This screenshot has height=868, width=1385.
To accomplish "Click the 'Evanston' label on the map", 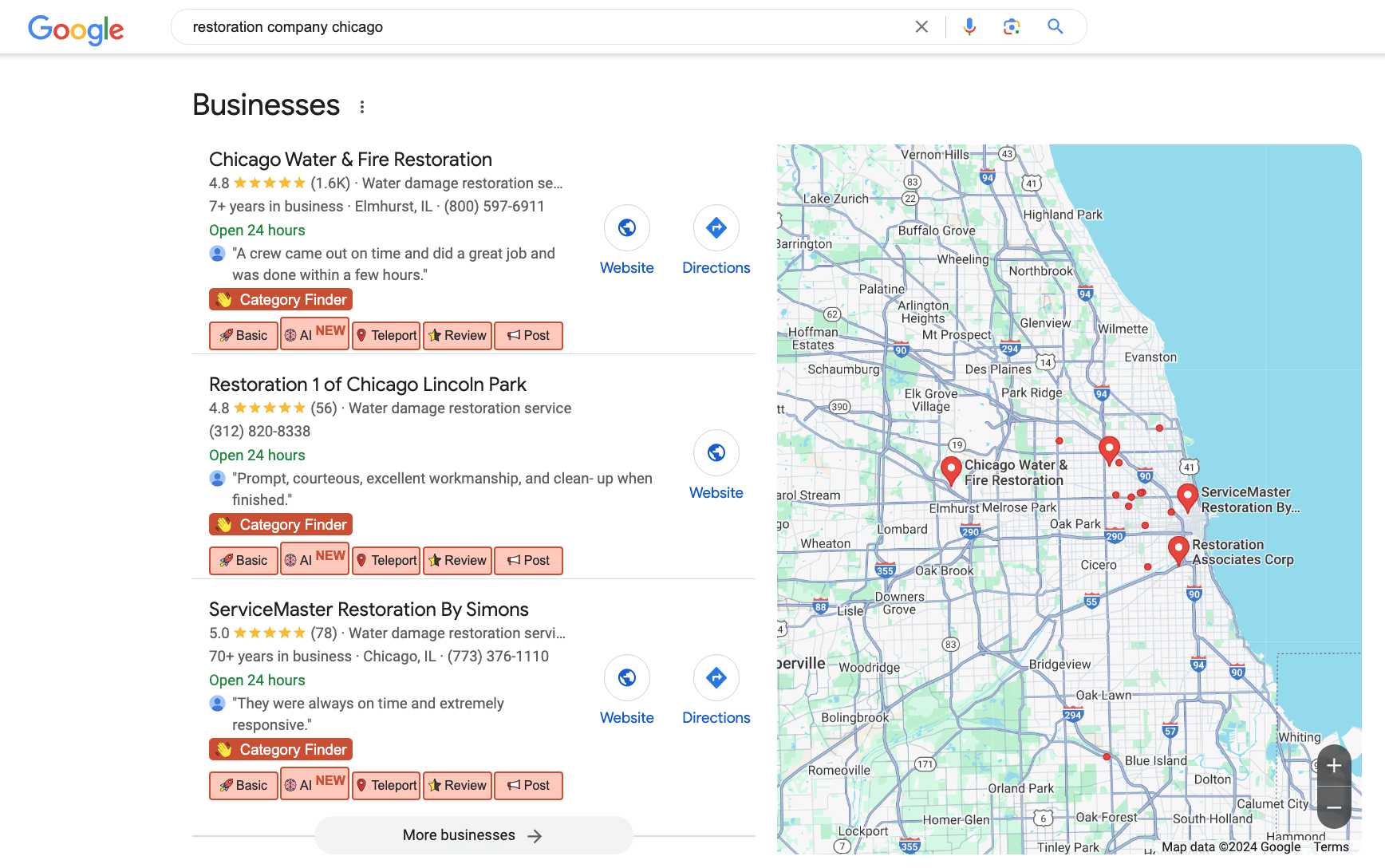I will [1150, 357].
